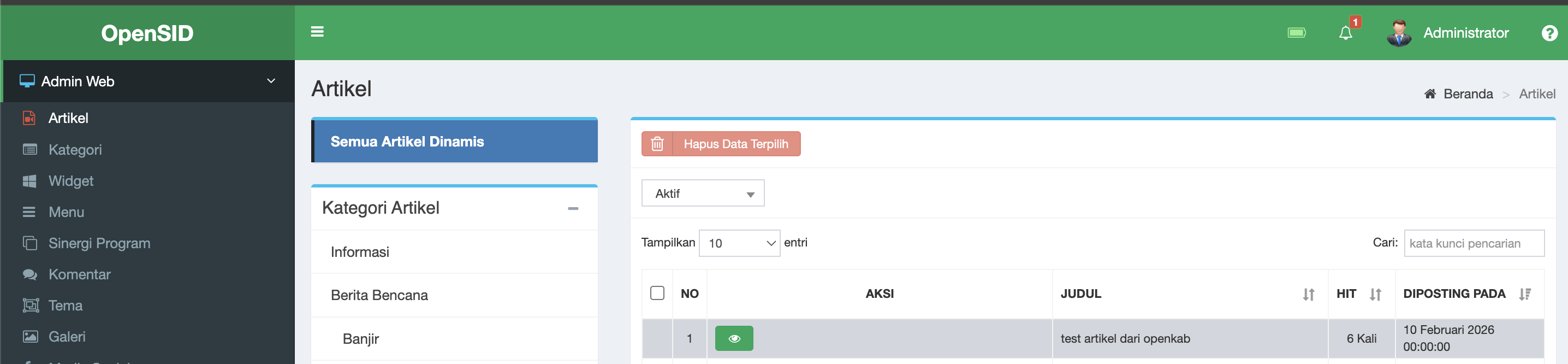The width and height of the screenshot is (1568, 364).
Task: Collapse the Admin Web sidebar section
Action: tap(271, 81)
